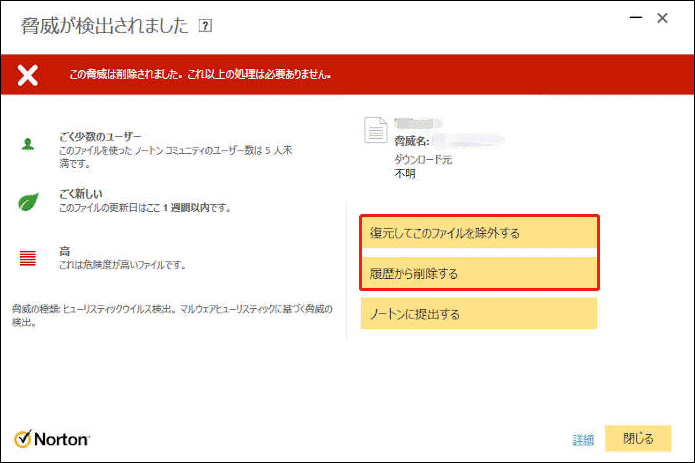
Task: Click the ダウンロード元 label
Action: point(423,160)
